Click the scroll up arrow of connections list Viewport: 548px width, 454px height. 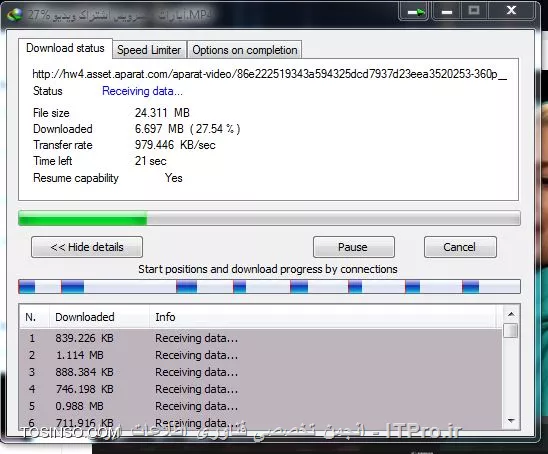511,314
